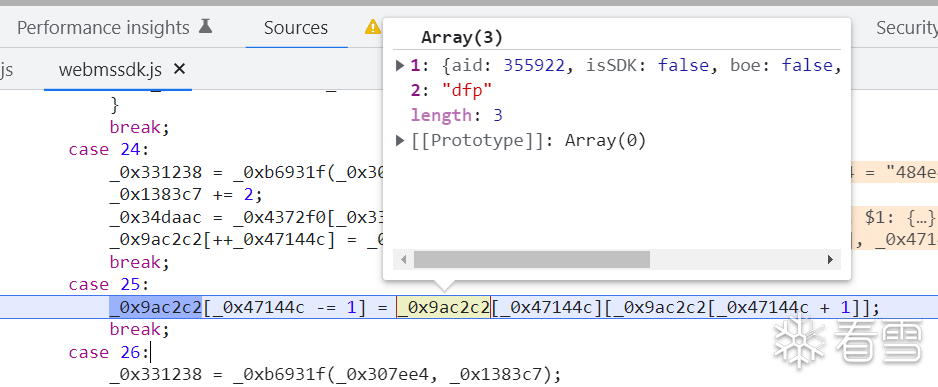Click the selected _0x9ac2c2 at line start
This screenshot has width=938, height=387.
click(156, 307)
